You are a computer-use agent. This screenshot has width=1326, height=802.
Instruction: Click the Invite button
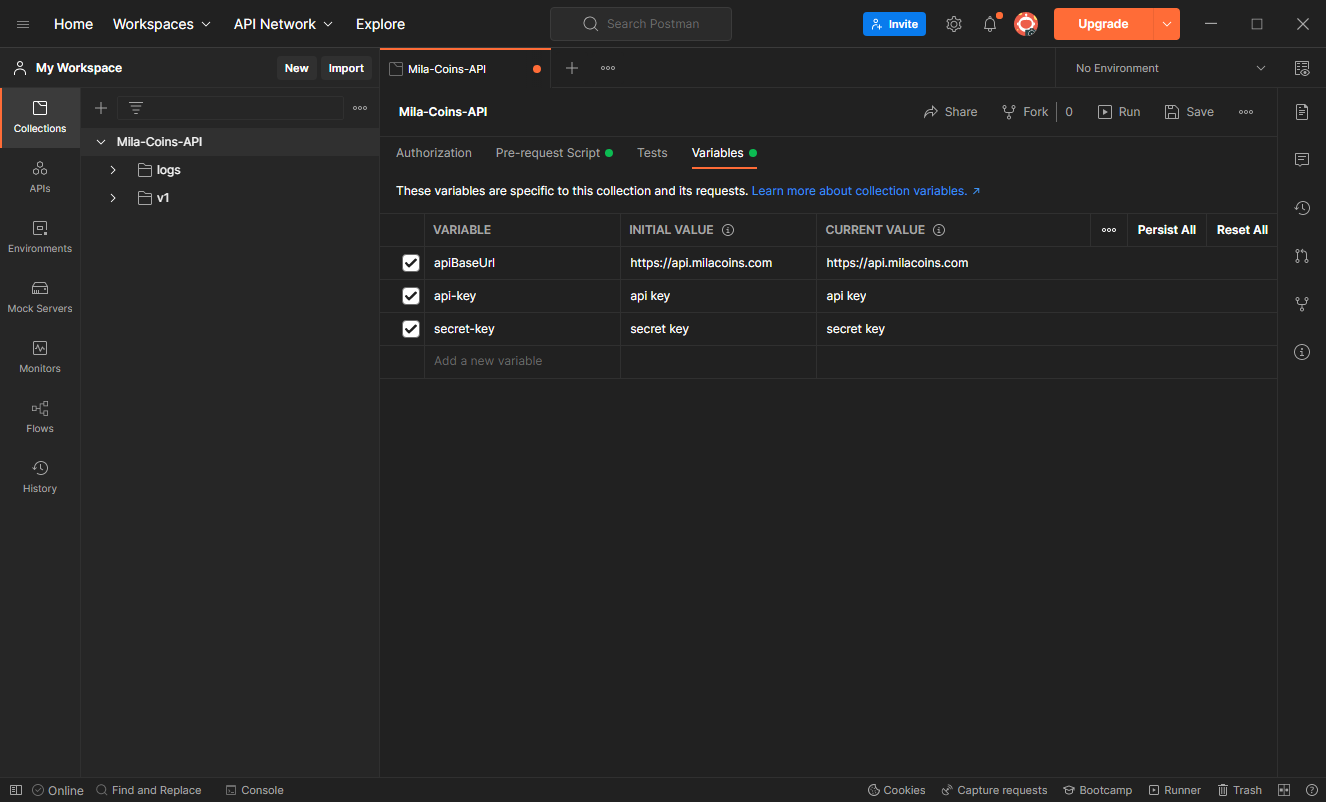(x=894, y=24)
